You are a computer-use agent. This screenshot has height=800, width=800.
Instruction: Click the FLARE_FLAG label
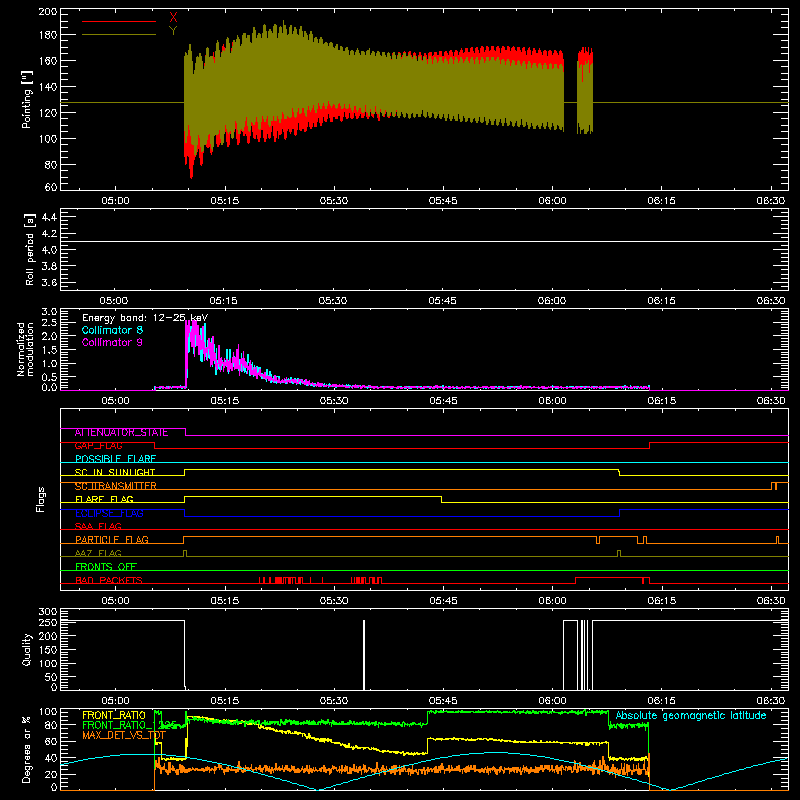104,499
